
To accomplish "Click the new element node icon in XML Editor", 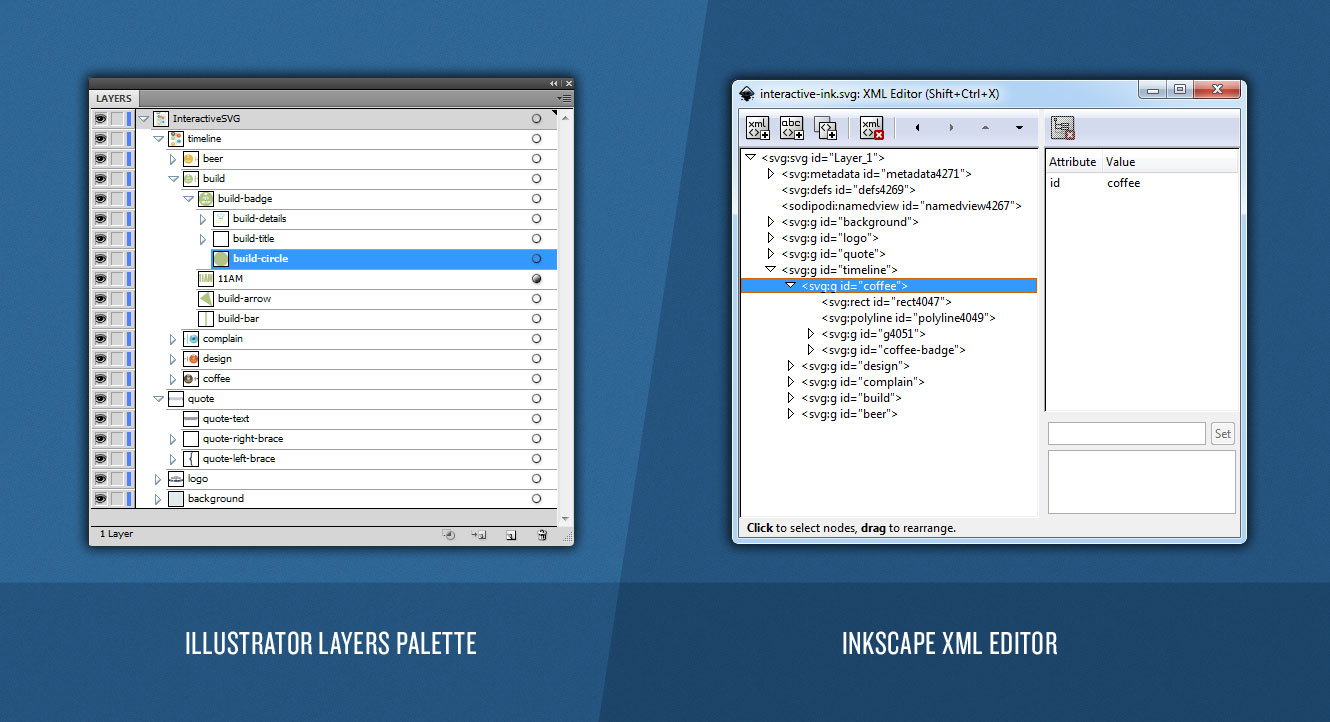I will click(x=758, y=128).
